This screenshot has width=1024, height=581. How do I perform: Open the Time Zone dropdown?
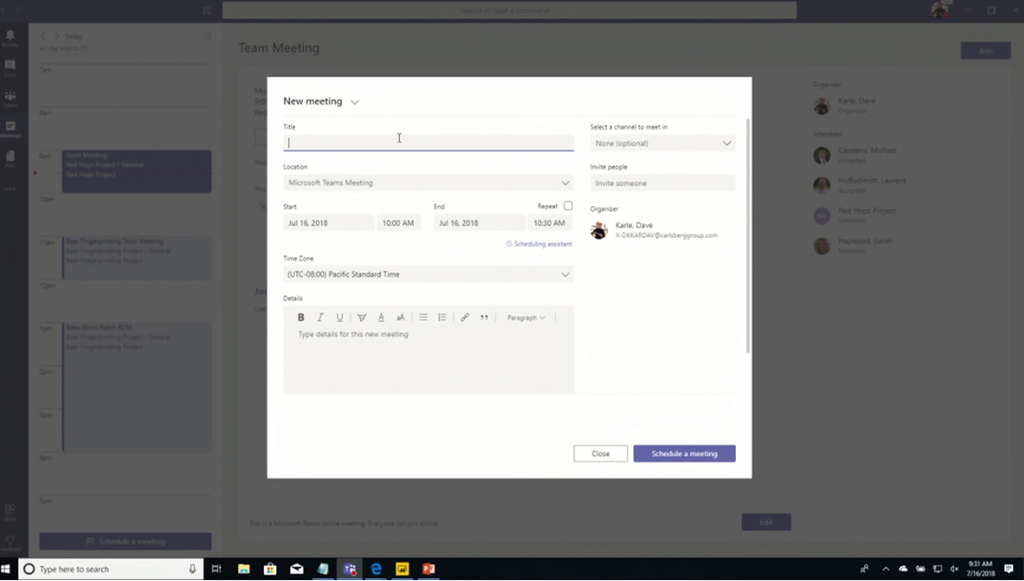565,274
